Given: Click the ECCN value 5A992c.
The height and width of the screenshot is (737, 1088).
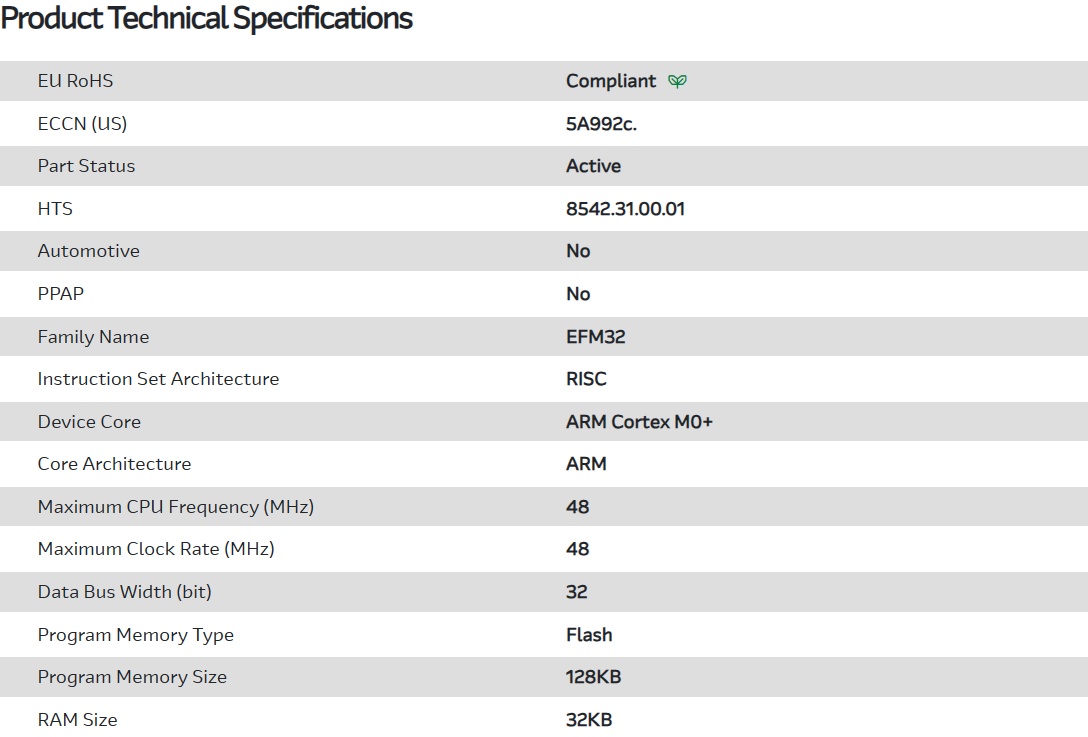Looking at the screenshot, I should (601, 124).
